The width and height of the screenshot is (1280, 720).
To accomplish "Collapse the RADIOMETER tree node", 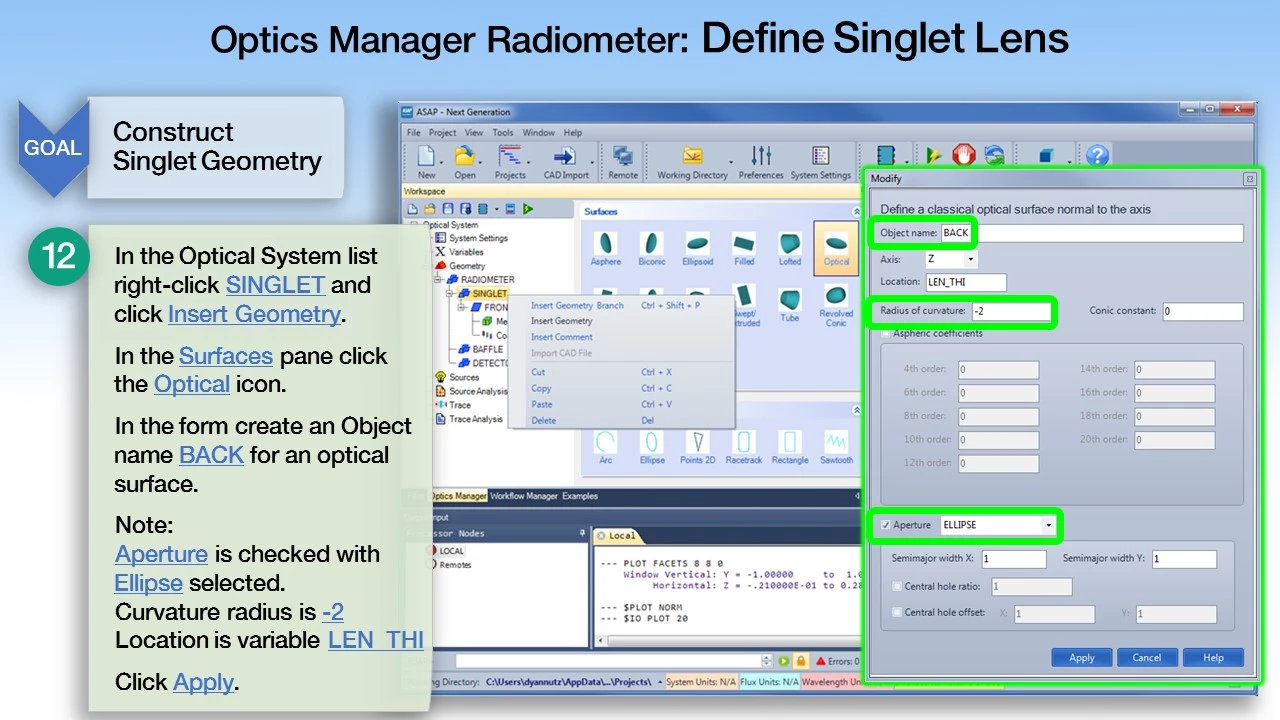I will [438, 280].
